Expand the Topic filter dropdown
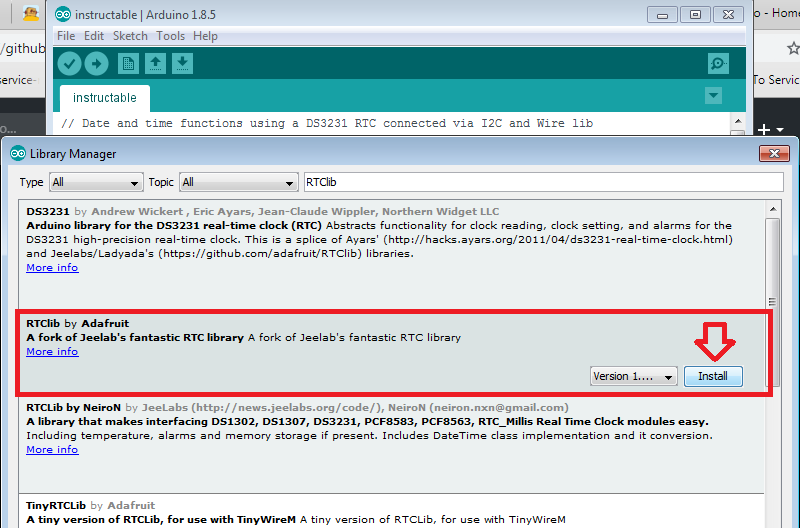Viewport: 800px width, 528px height. coord(238,182)
